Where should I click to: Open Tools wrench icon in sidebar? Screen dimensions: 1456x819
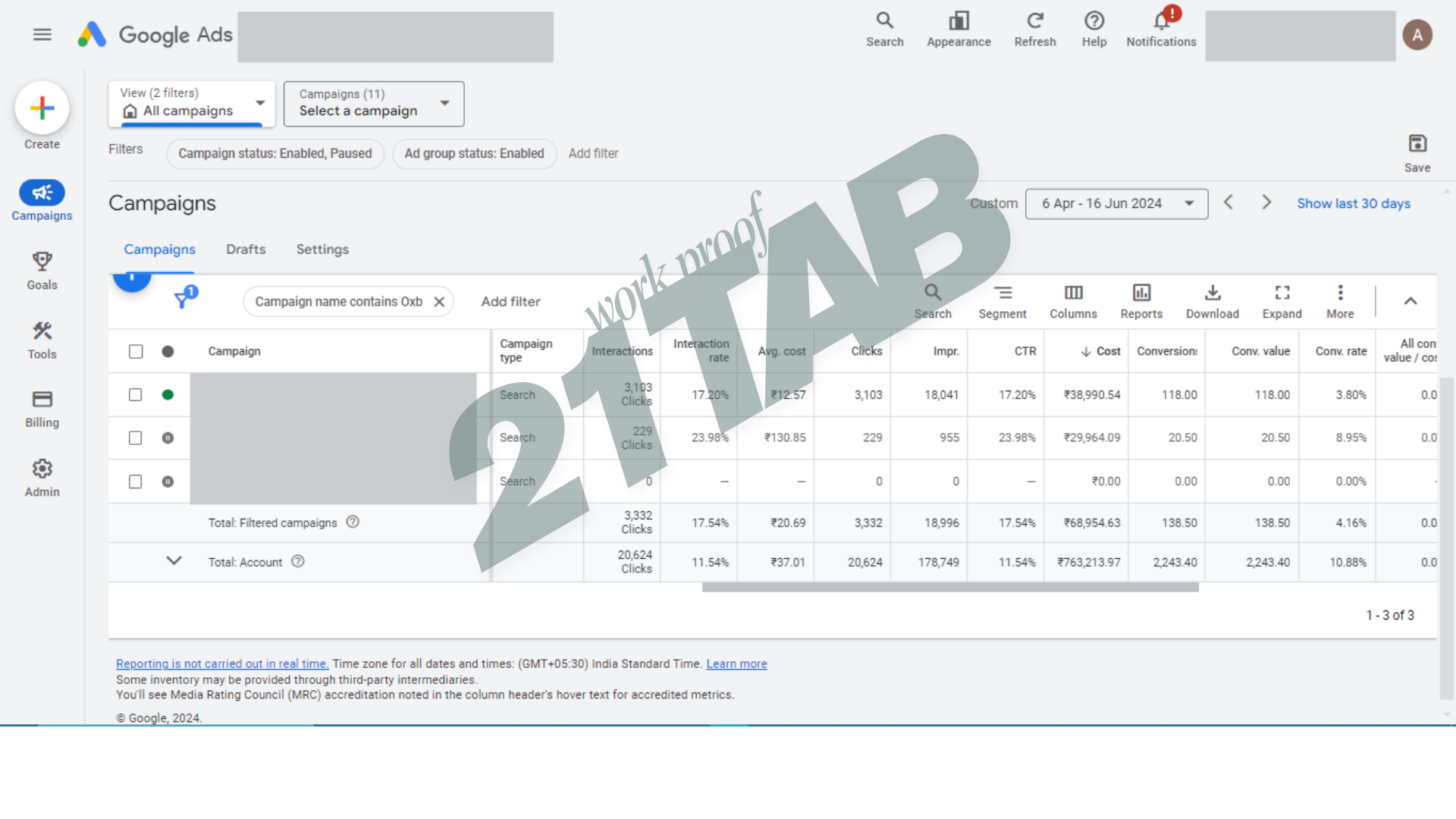42,331
